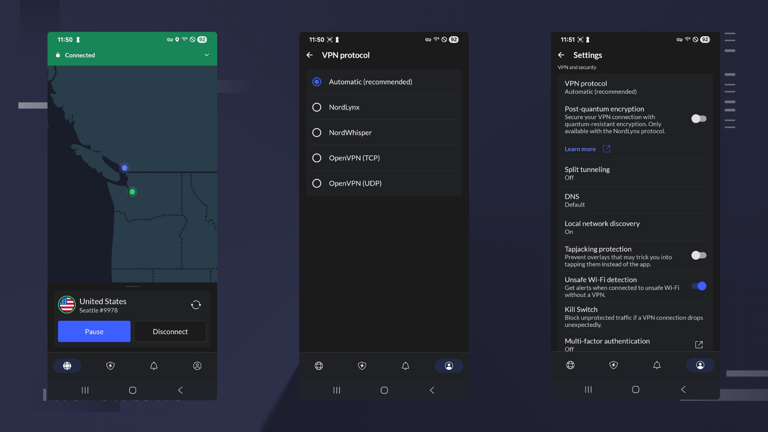Image resolution: width=768 pixels, height=432 pixels.
Task: Select Automatic (recommended) protocol
Action: point(384,82)
